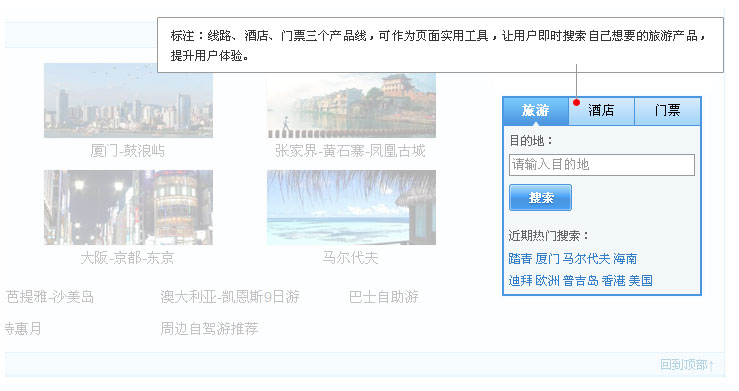Select the 旅游 tab
Viewport: 739px width, 391px height.
pyautogui.click(x=536, y=111)
